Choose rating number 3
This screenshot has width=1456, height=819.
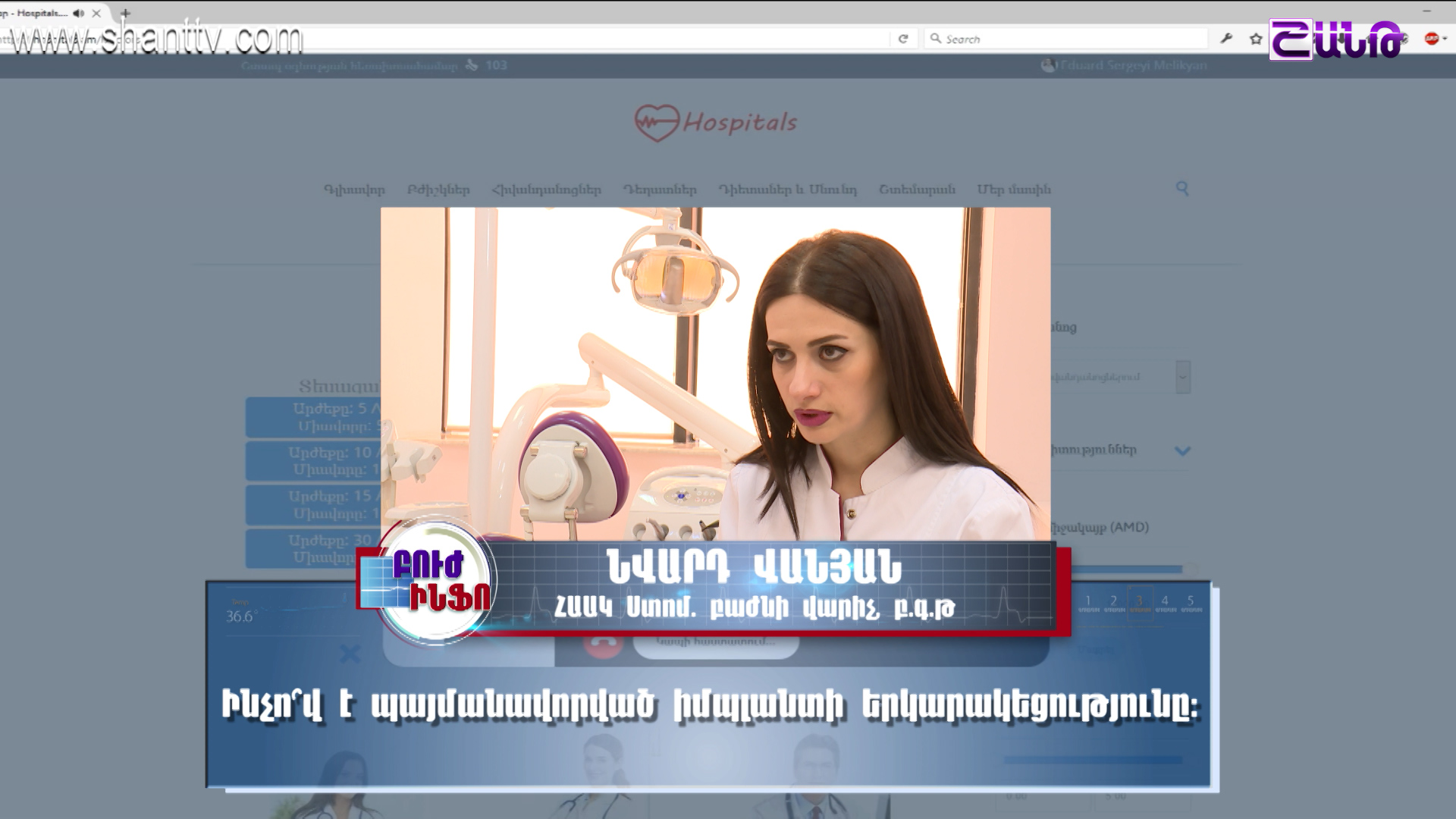point(1139,603)
